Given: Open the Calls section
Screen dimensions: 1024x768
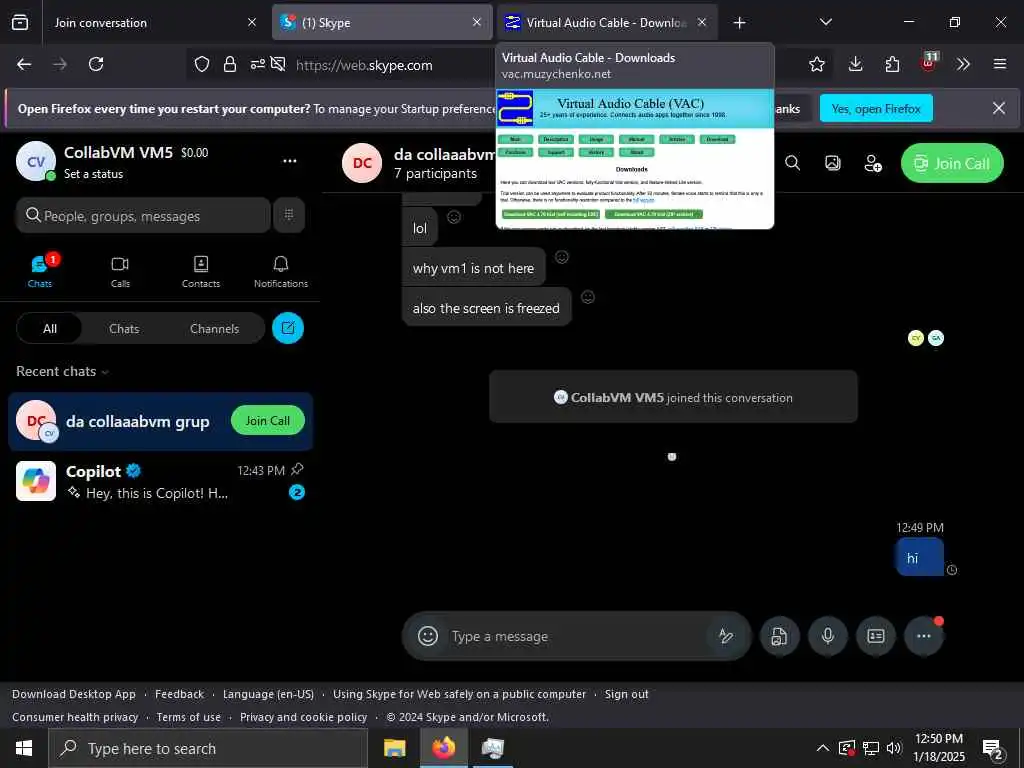Looking at the screenshot, I should click(120, 271).
